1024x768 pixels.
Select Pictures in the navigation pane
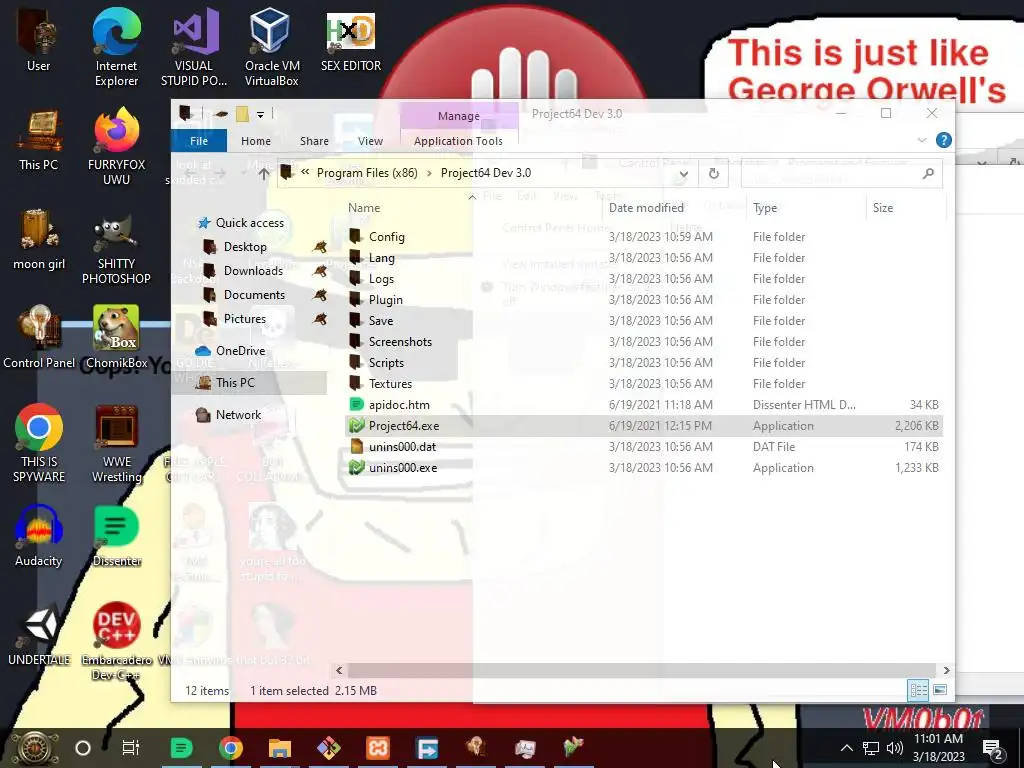click(244, 319)
